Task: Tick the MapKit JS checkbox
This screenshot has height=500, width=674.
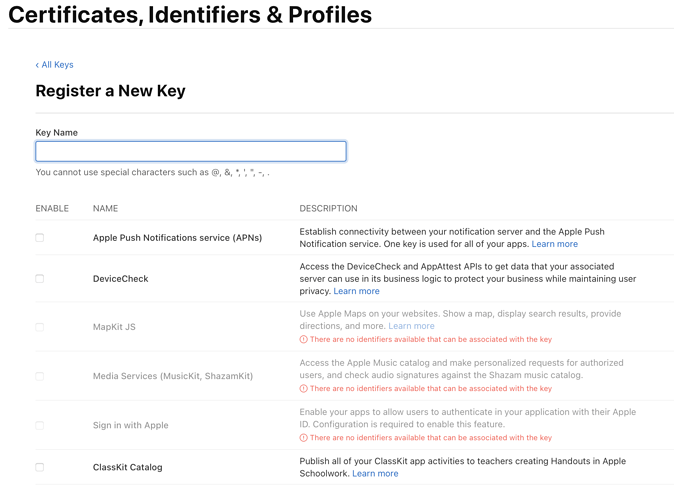Action: [40, 327]
